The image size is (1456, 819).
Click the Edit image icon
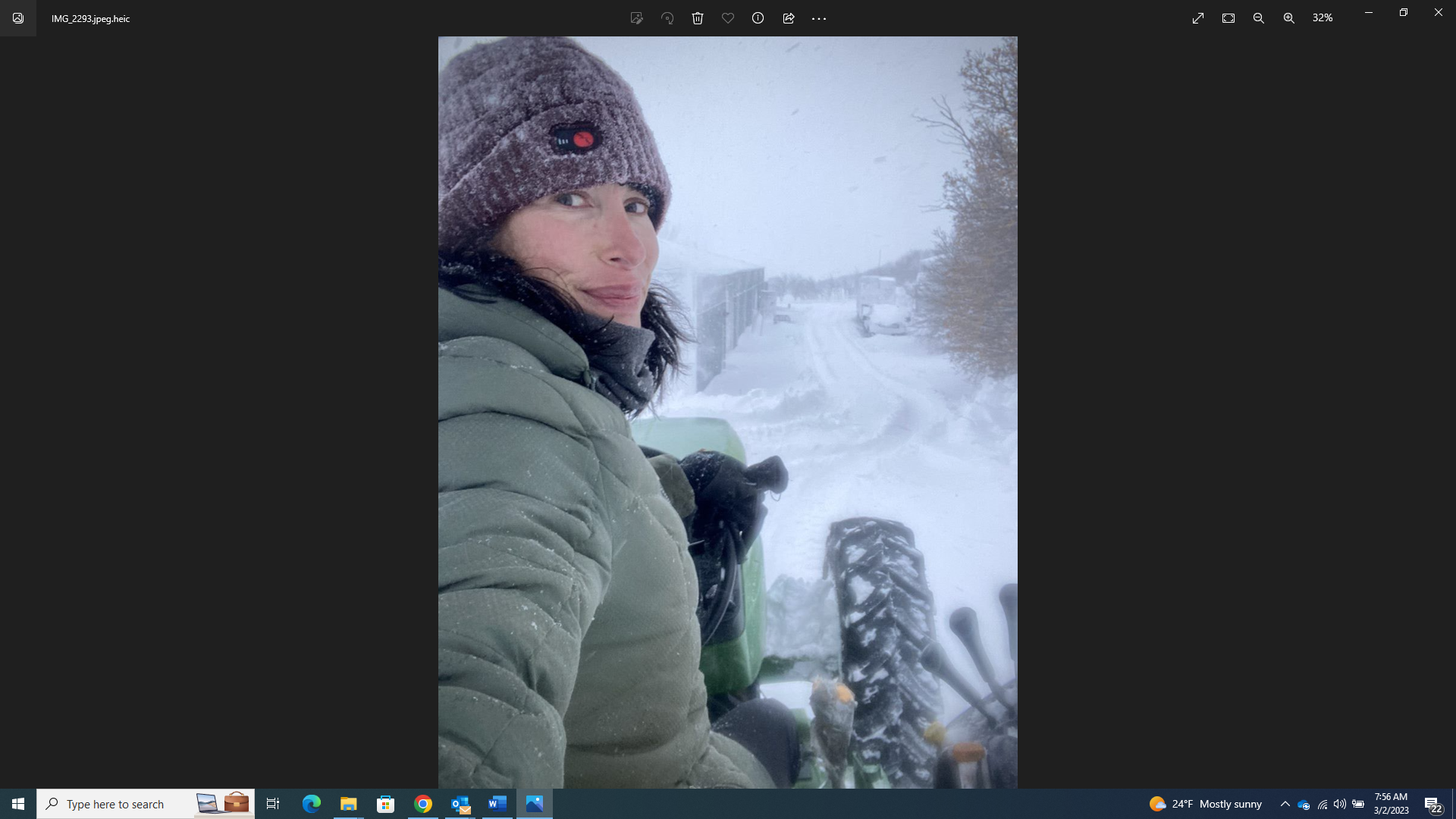[636, 18]
